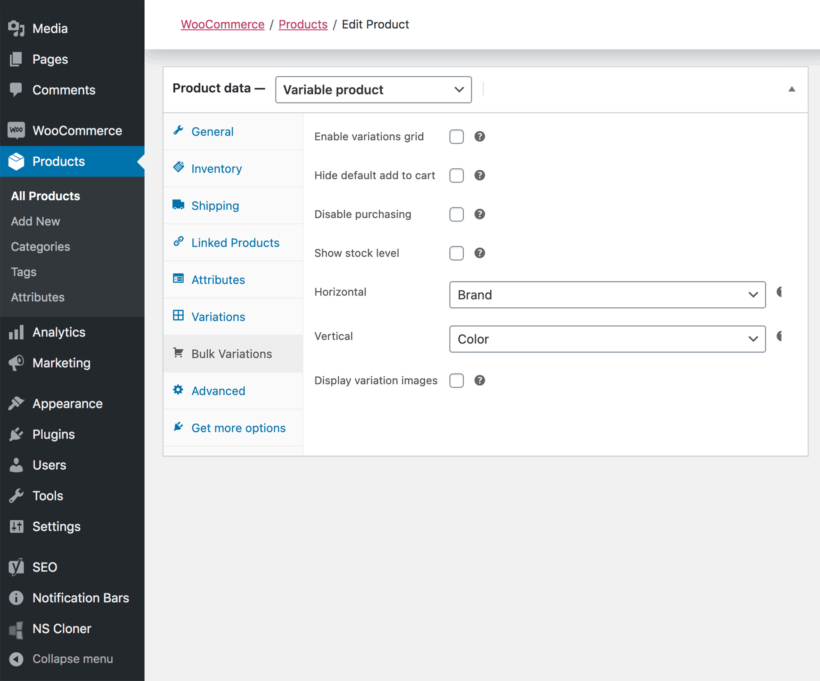
Task: Open the General tab wrench icon
Action: [x=180, y=131]
